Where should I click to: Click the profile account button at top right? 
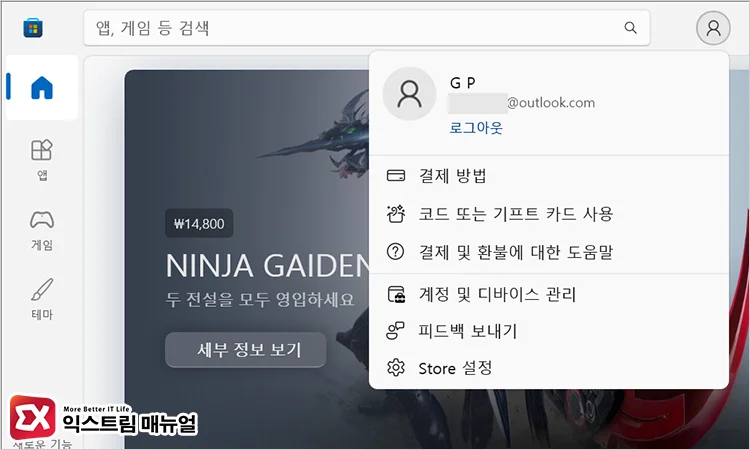pos(713,28)
